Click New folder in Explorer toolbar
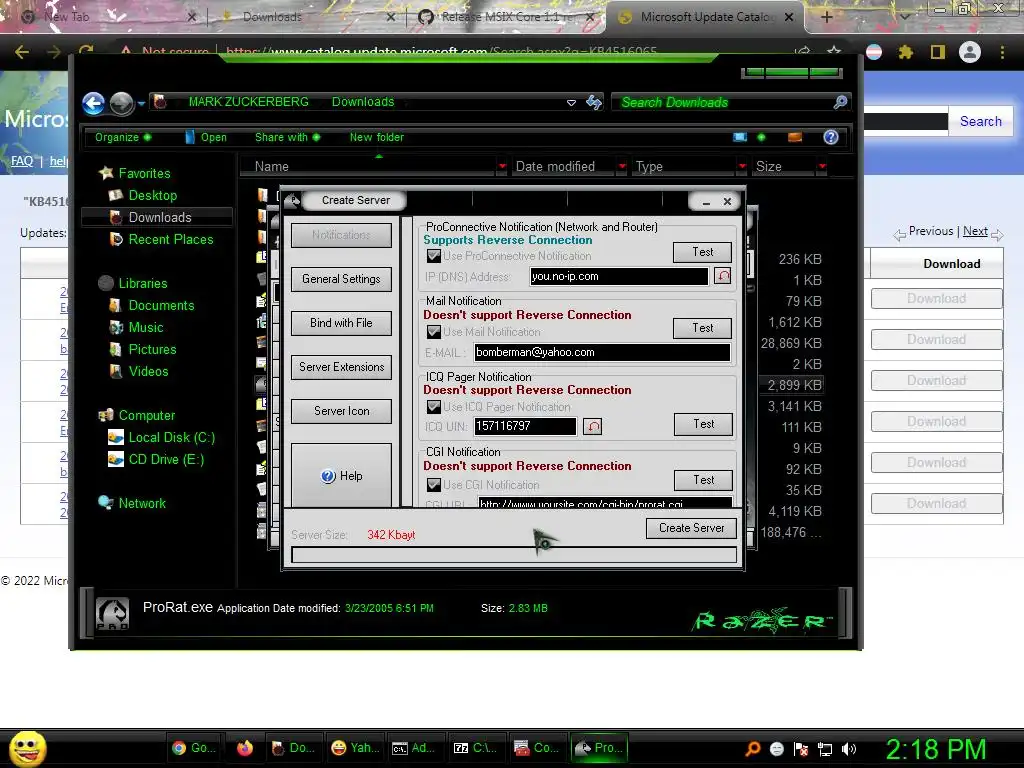1024x768 pixels. [376, 137]
